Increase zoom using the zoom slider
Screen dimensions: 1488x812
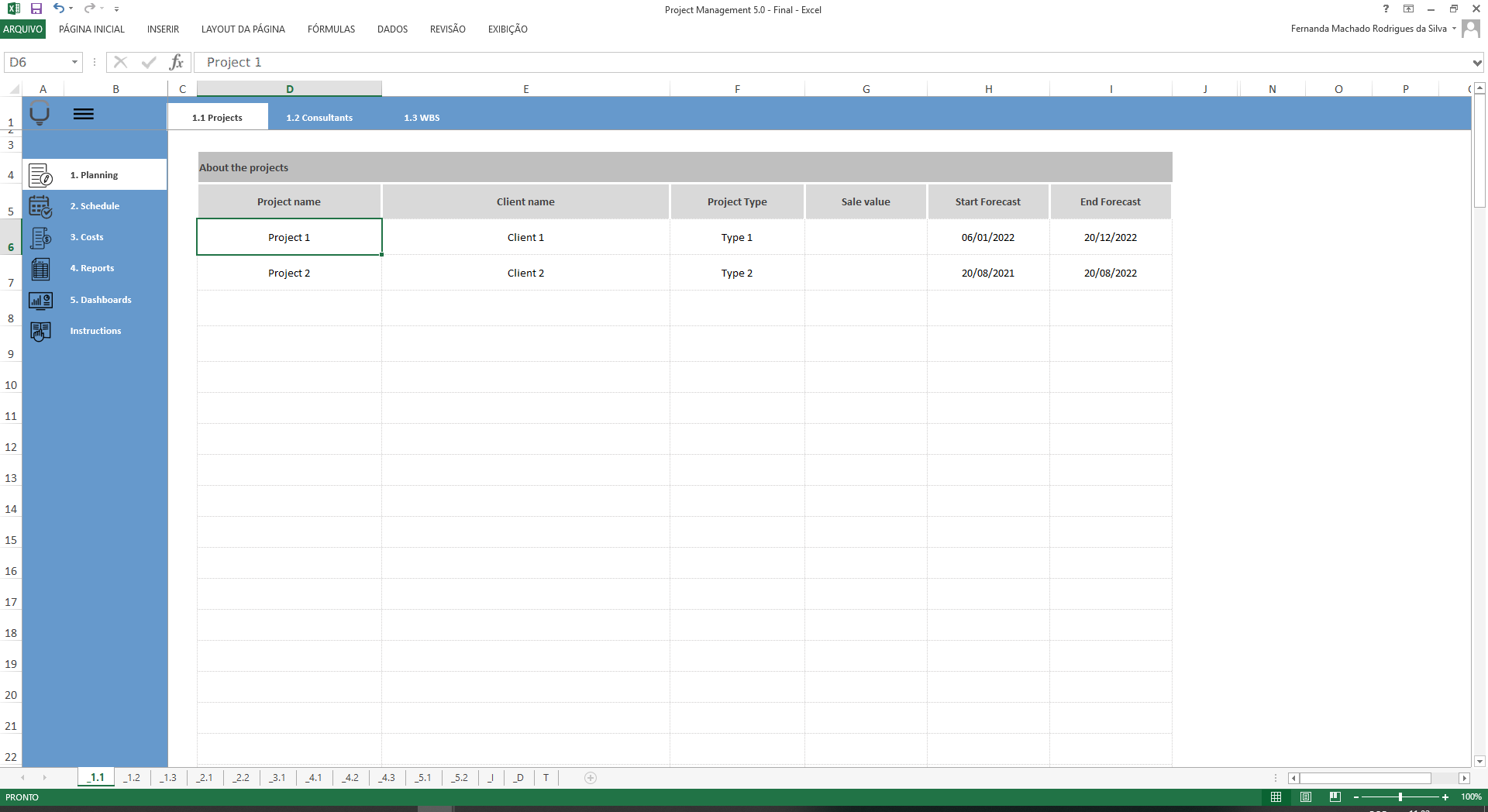(1445, 797)
